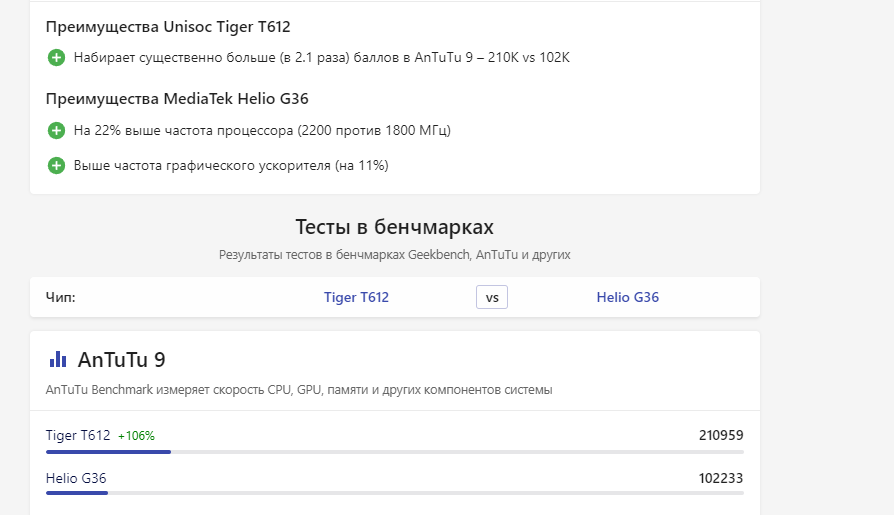Select the Tiger T612 label above its score bar

pyautogui.click(x=78, y=435)
